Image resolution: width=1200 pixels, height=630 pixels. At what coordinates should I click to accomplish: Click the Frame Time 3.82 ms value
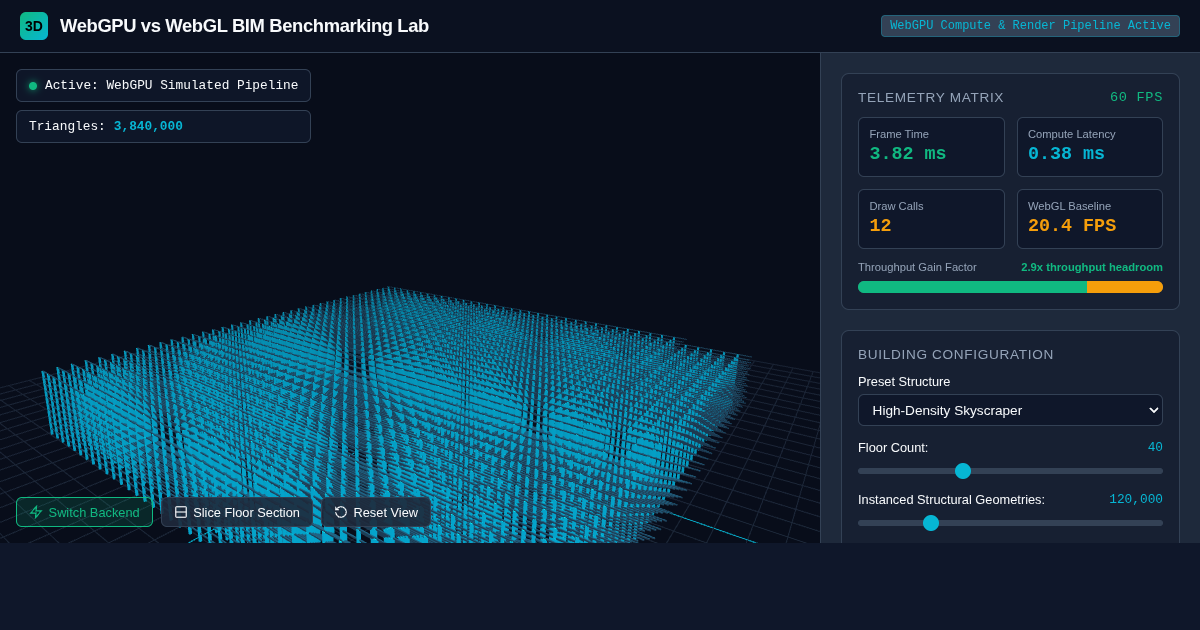pyautogui.click(x=907, y=154)
